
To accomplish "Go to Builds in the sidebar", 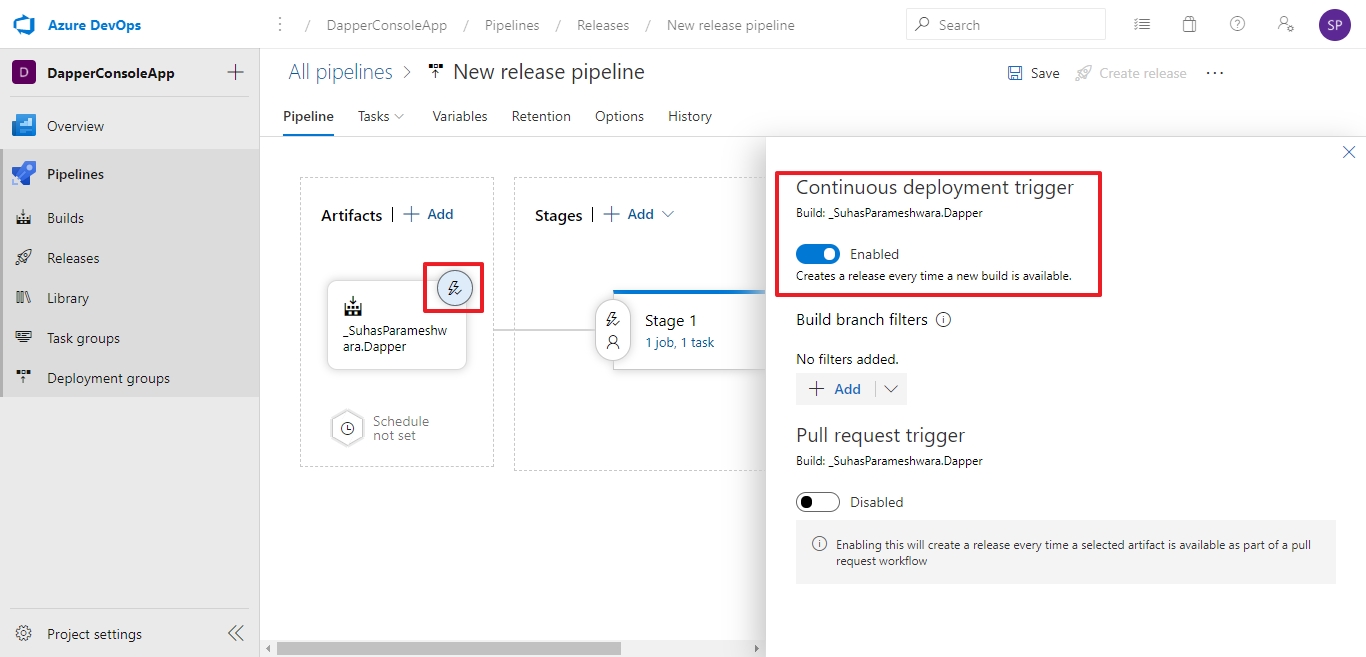I will point(130,218).
